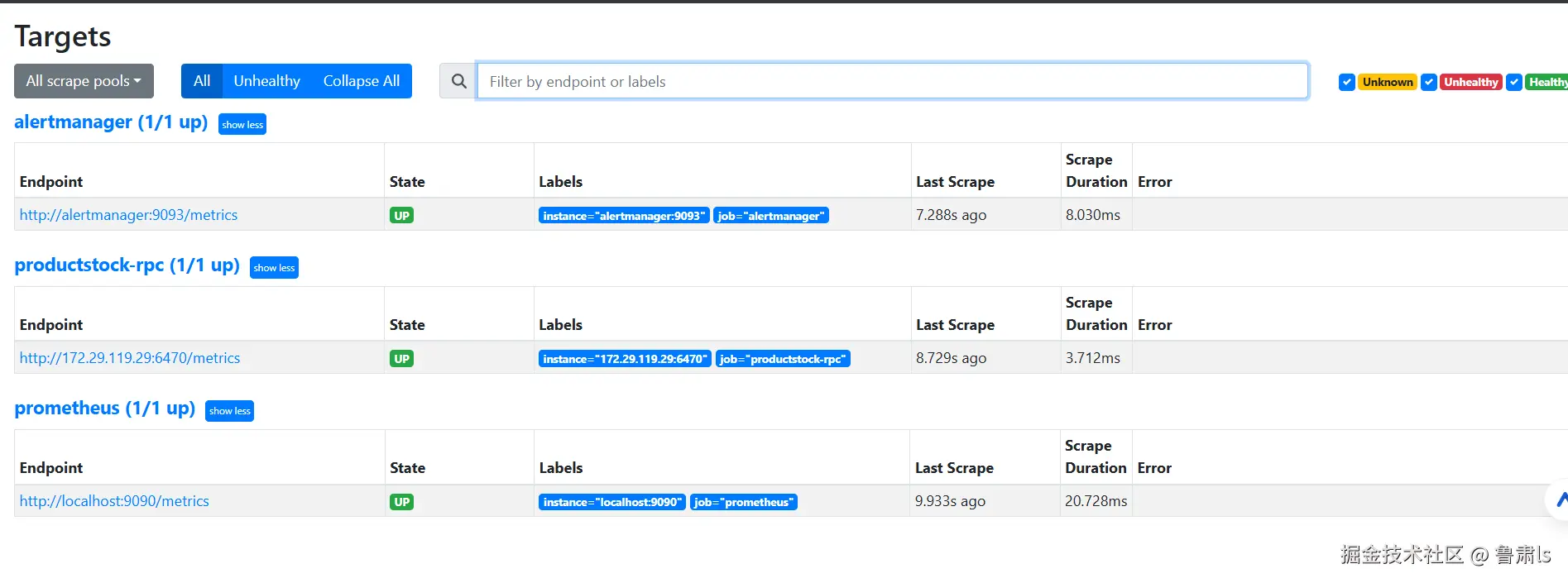Focus the Filter by endpoint or labels field
Image resolution: width=1568 pixels, height=583 pixels.
tap(892, 81)
